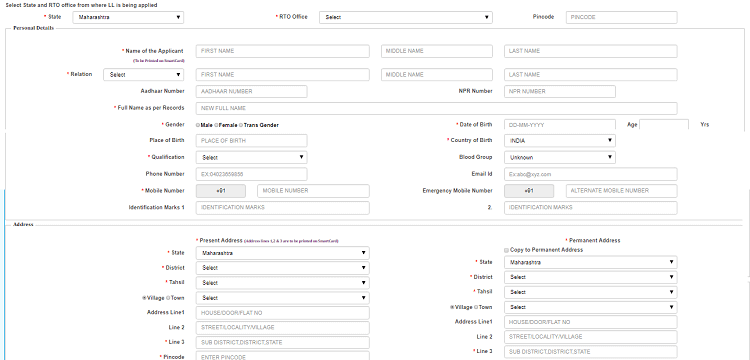750x360 pixels.
Task: Open Permanent Address State dropdown
Action: 591,262
